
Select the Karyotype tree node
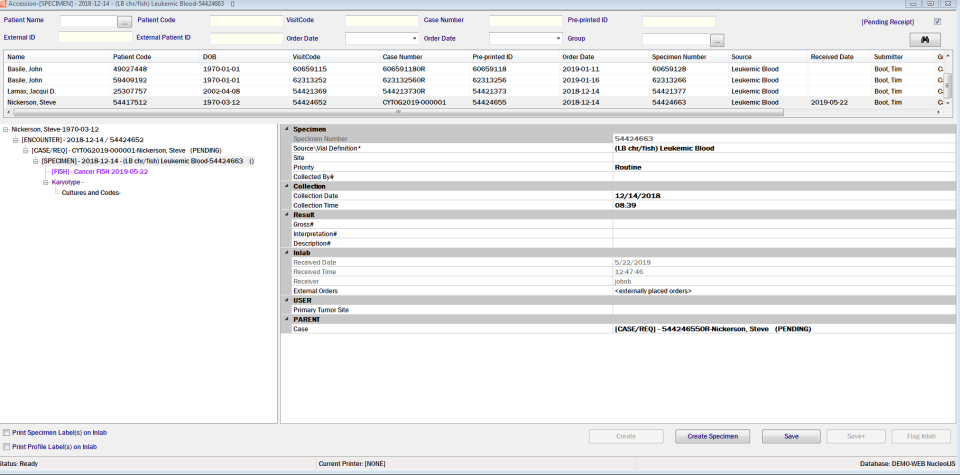67,182
